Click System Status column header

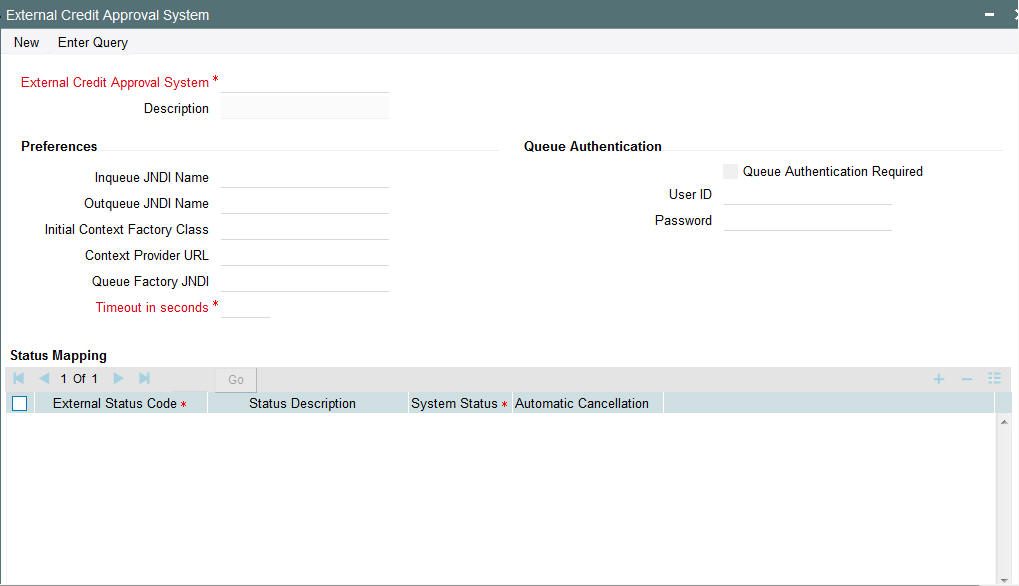tap(459, 403)
